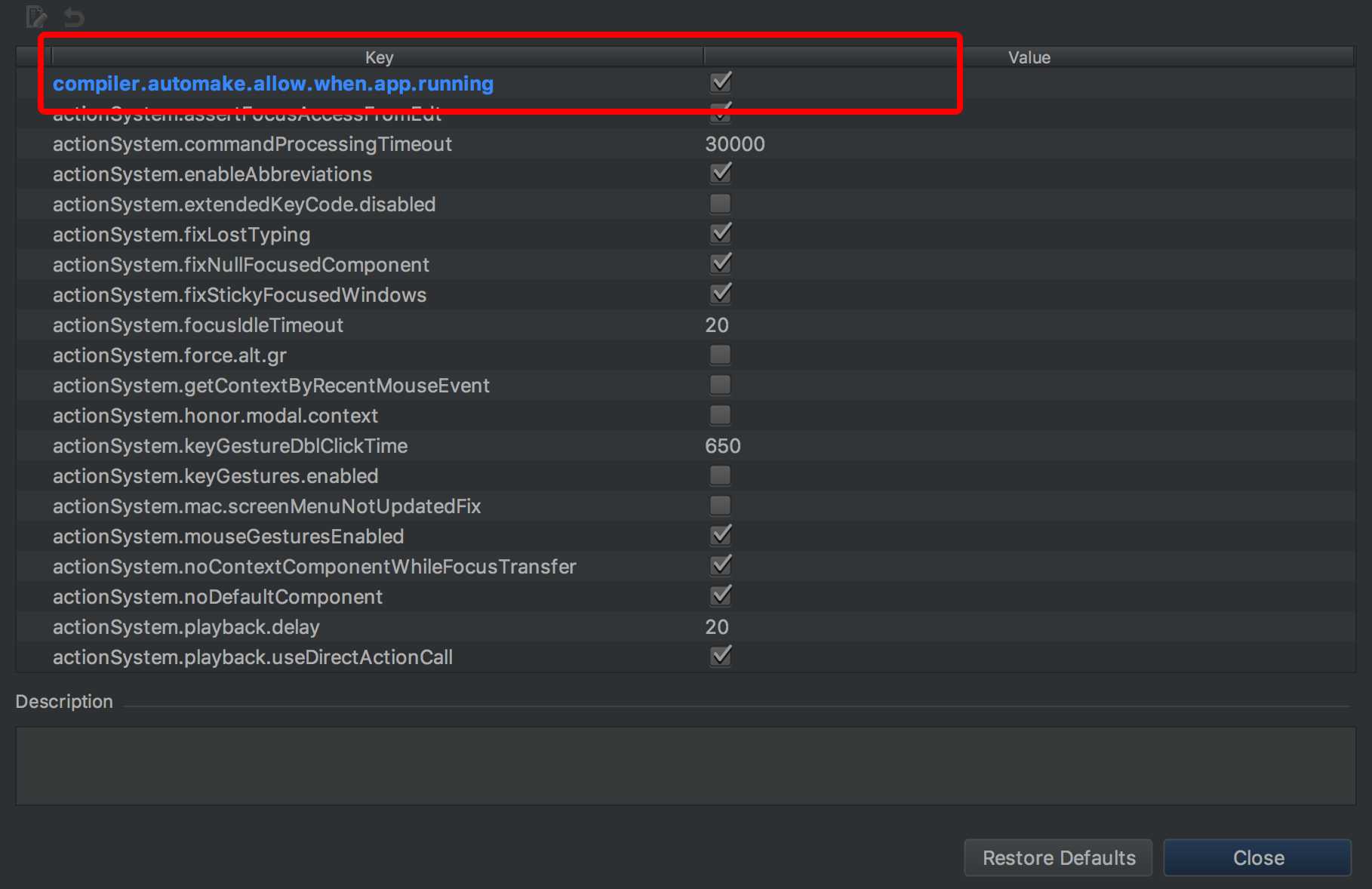The width and height of the screenshot is (1372, 889).
Task: Select actionSystem.fixLostTyping key name
Action: pyautogui.click(x=181, y=235)
